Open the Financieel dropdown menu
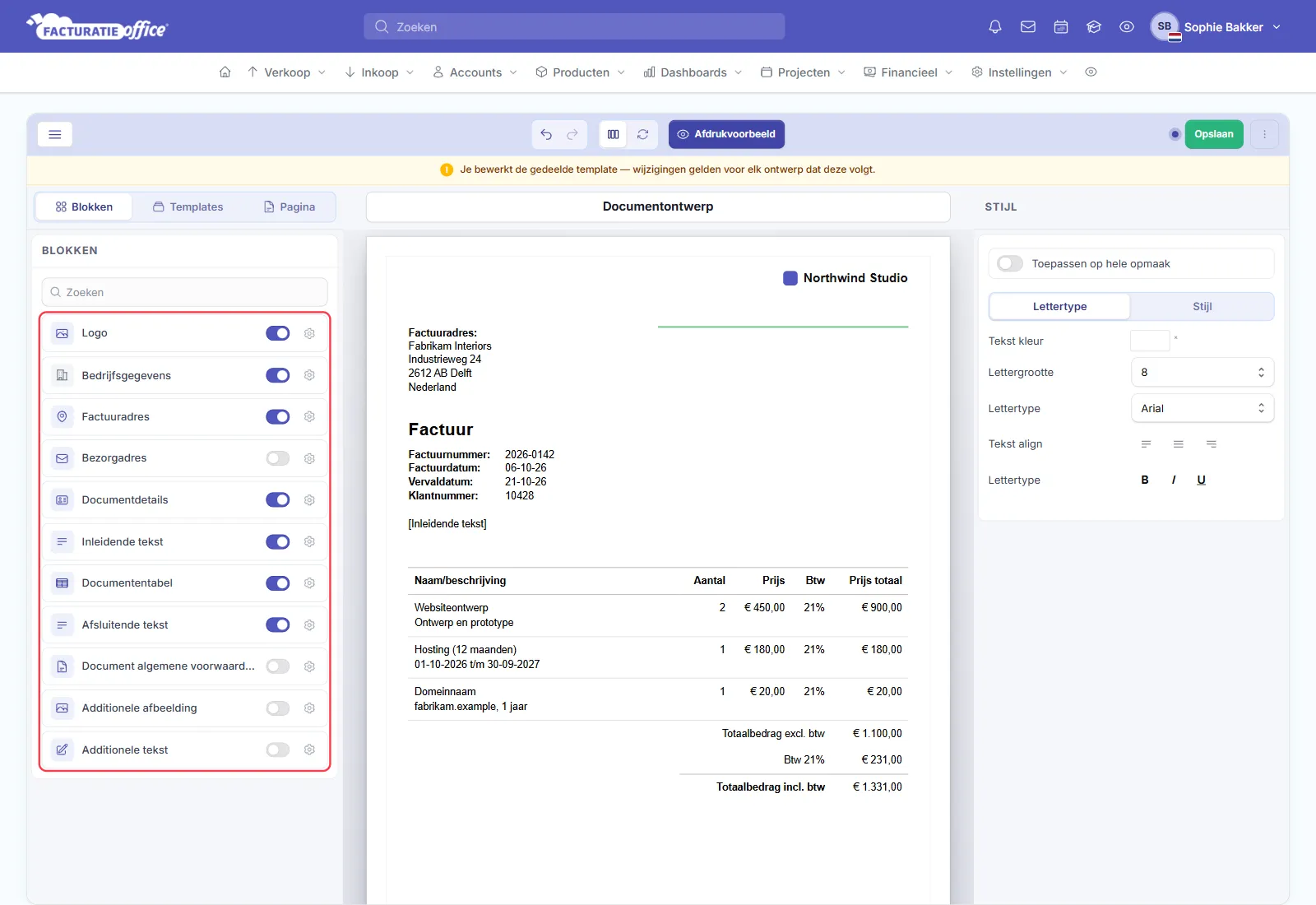The height and width of the screenshot is (905, 1316). point(909,72)
